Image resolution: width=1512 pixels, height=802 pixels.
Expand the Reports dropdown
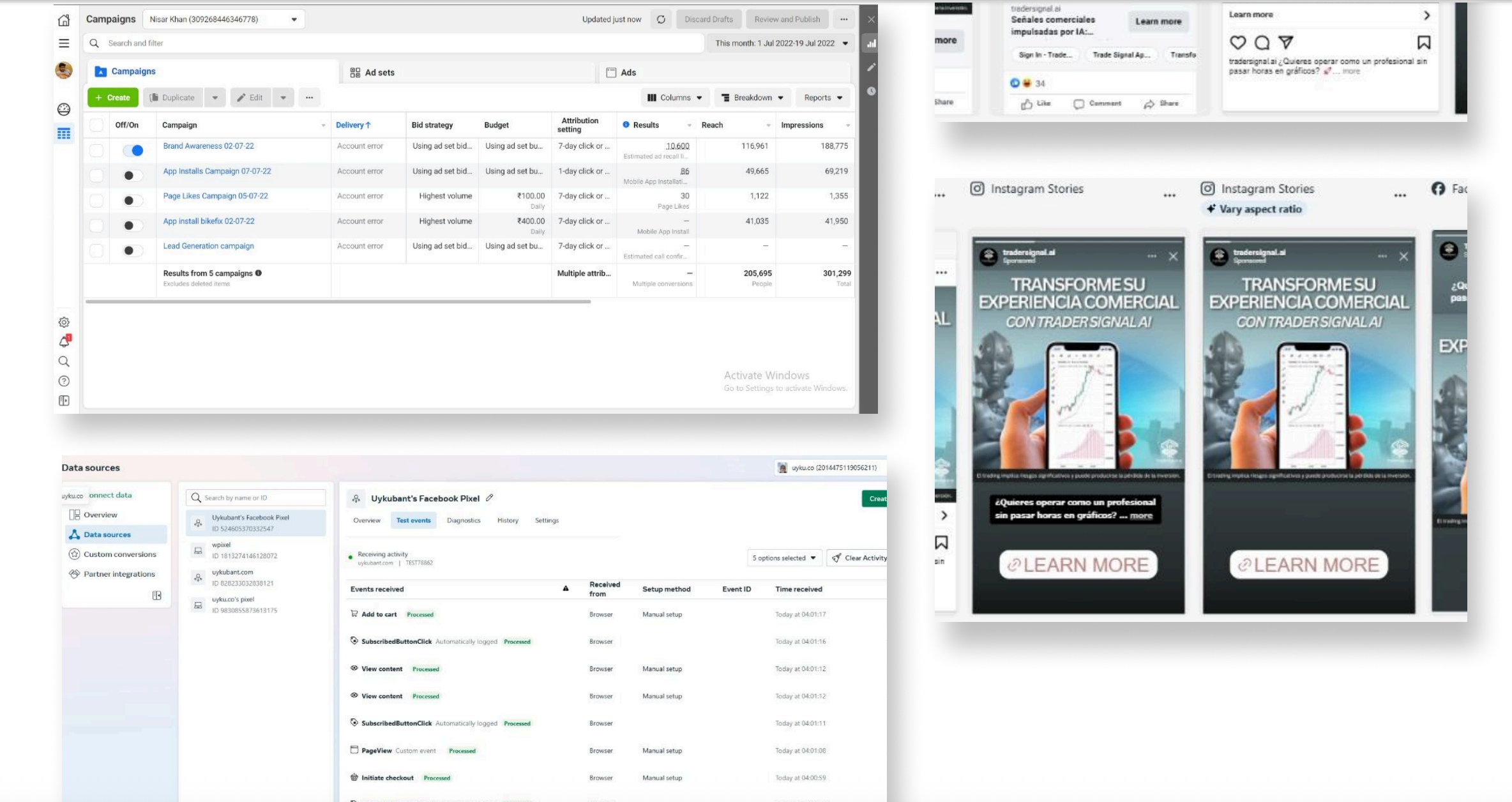pyautogui.click(x=823, y=98)
